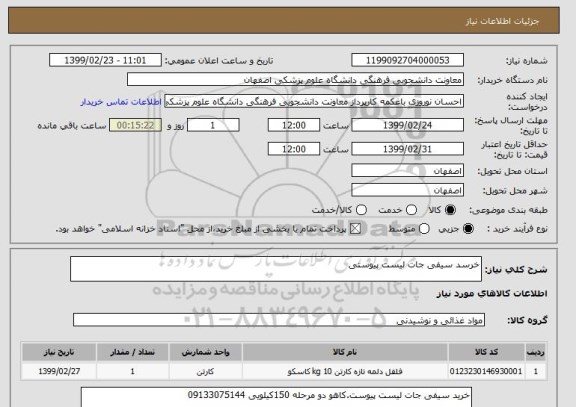The width and height of the screenshot is (576, 407).
Task: Click the تعداد / مقدار column header
Action: coord(133,352)
